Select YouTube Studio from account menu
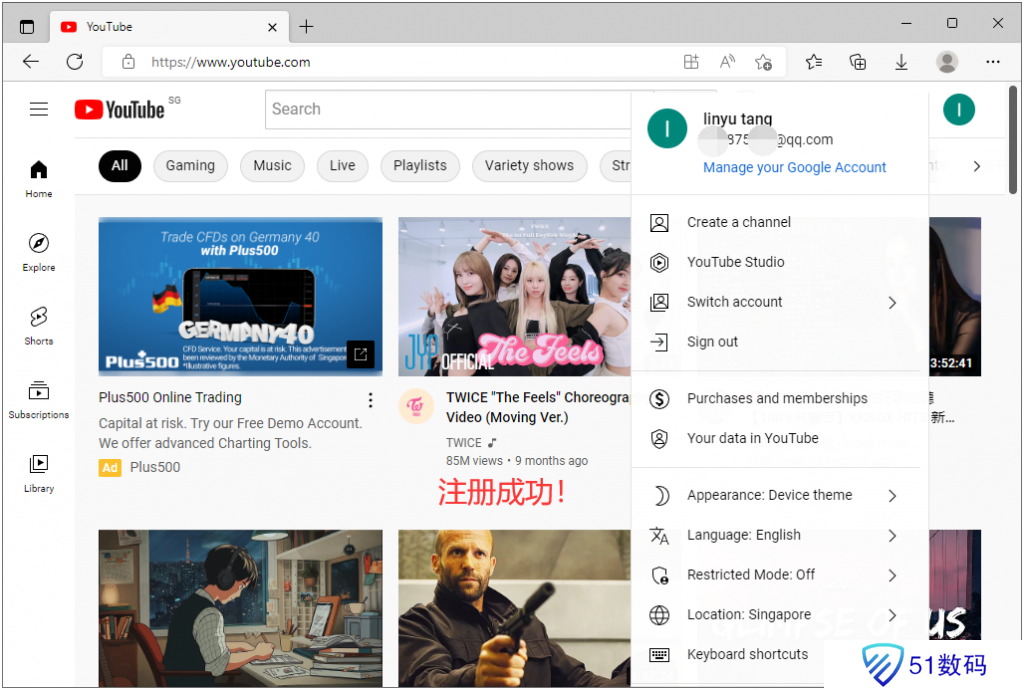Screen dimensions: 1024x690 (735, 262)
